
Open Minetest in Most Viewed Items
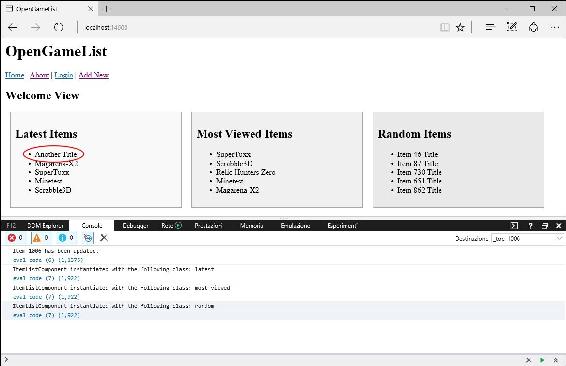pos(230,181)
